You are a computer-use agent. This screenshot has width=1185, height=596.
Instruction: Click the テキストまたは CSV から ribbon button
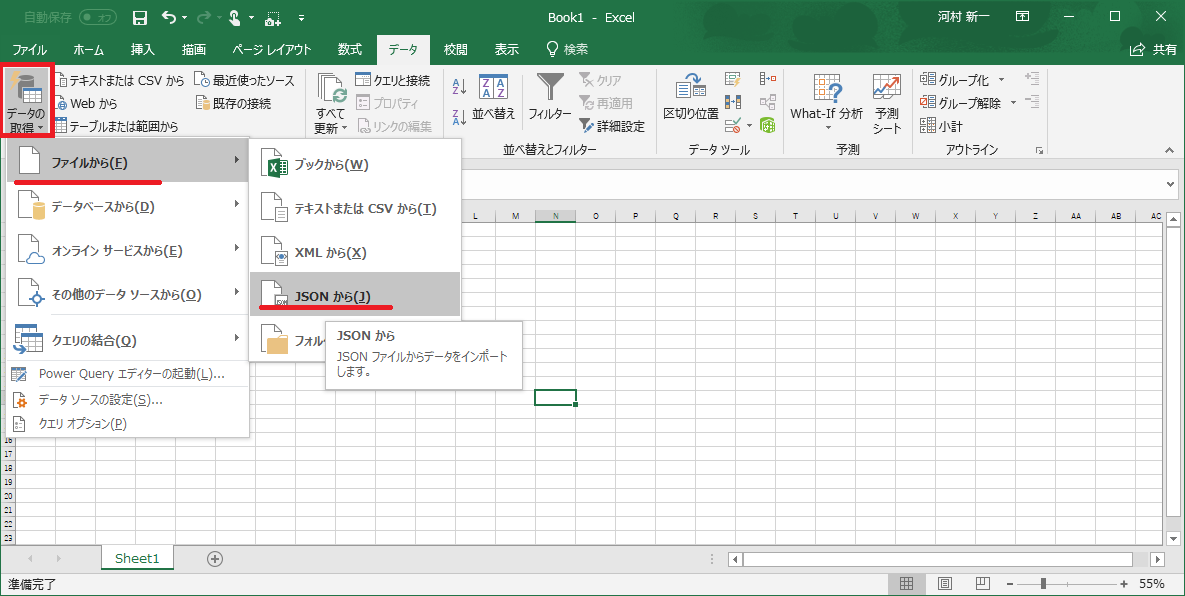coord(120,80)
